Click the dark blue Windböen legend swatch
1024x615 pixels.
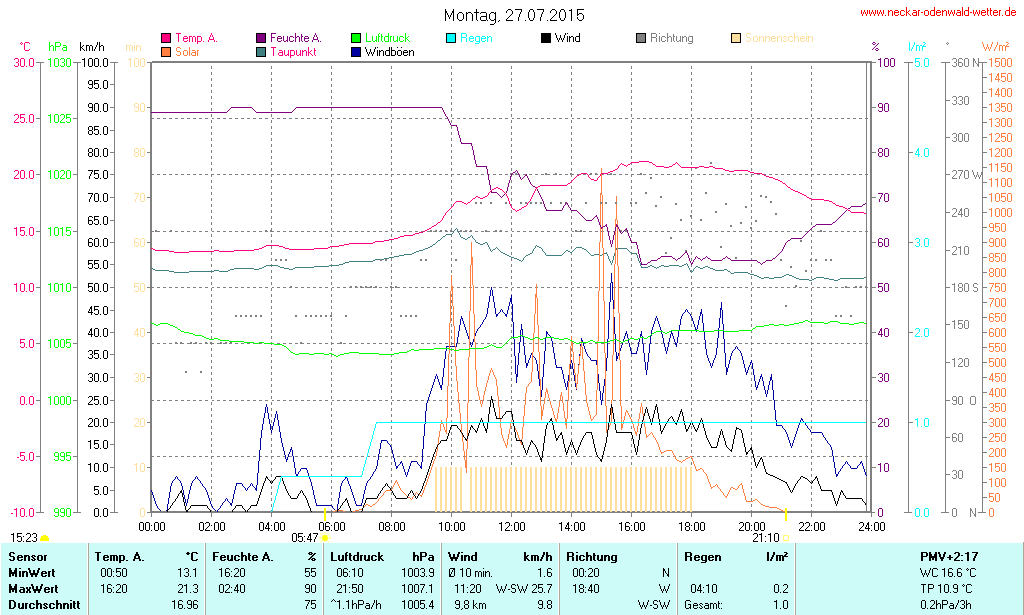[x=357, y=51]
